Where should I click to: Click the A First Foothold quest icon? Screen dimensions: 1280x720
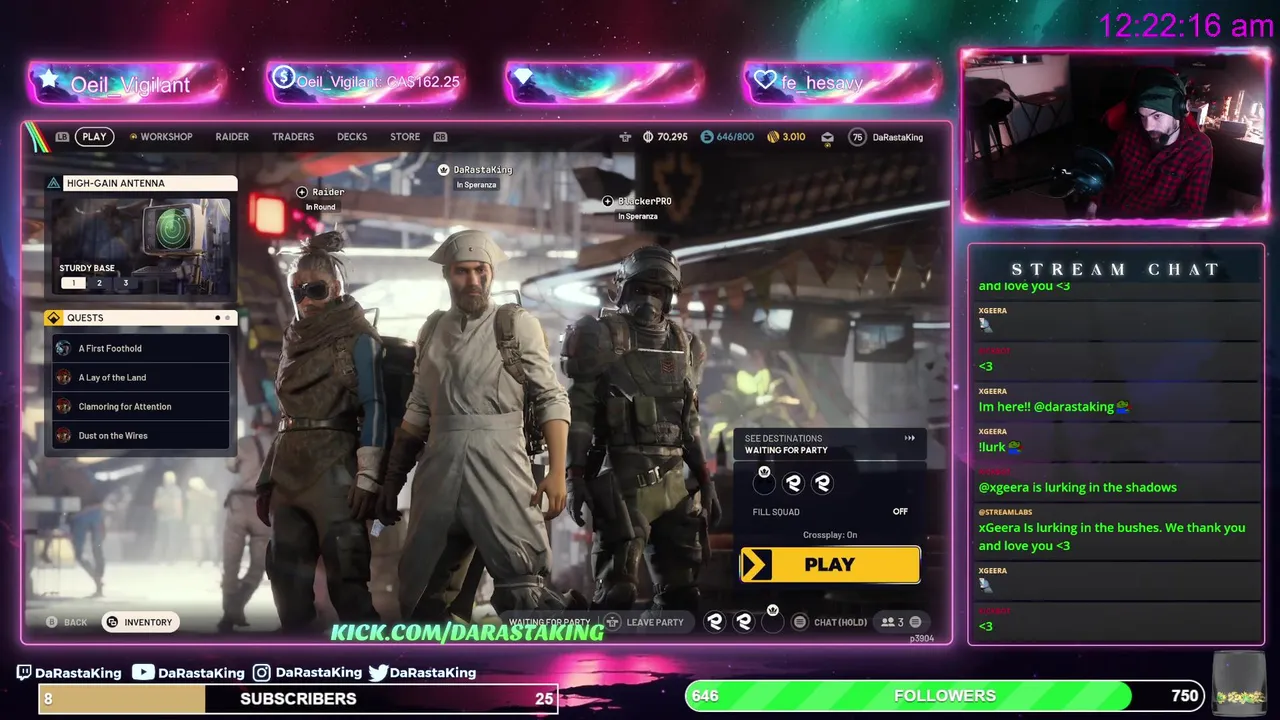pyautogui.click(x=63, y=348)
